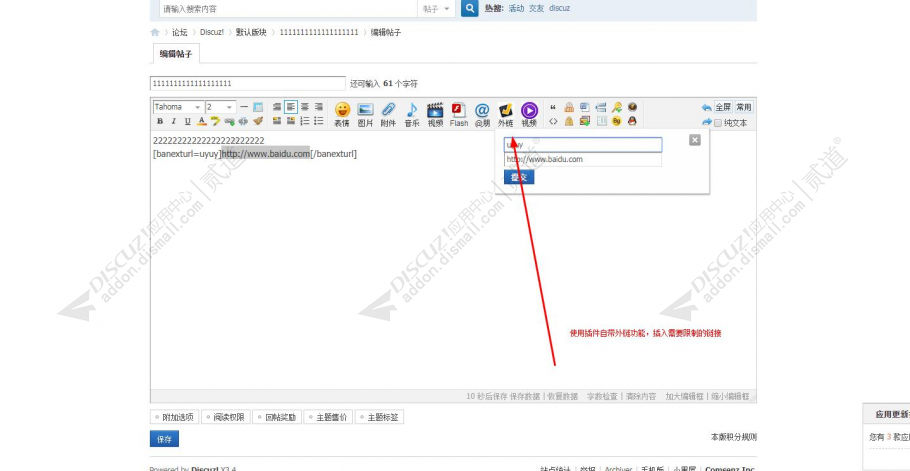Insert hyperlink chain icon
Image resolution: width=910 pixels, height=471 pixels.
(229, 121)
